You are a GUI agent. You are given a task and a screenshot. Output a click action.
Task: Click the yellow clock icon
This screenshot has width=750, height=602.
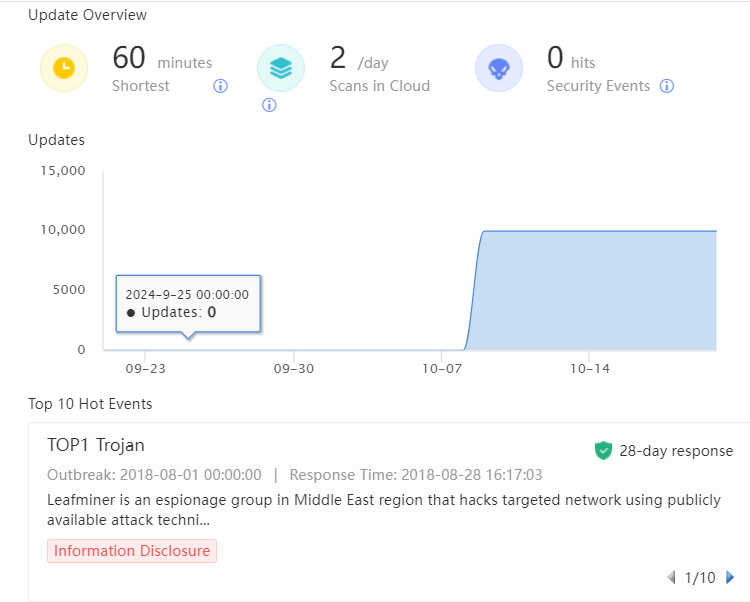coord(63,68)
